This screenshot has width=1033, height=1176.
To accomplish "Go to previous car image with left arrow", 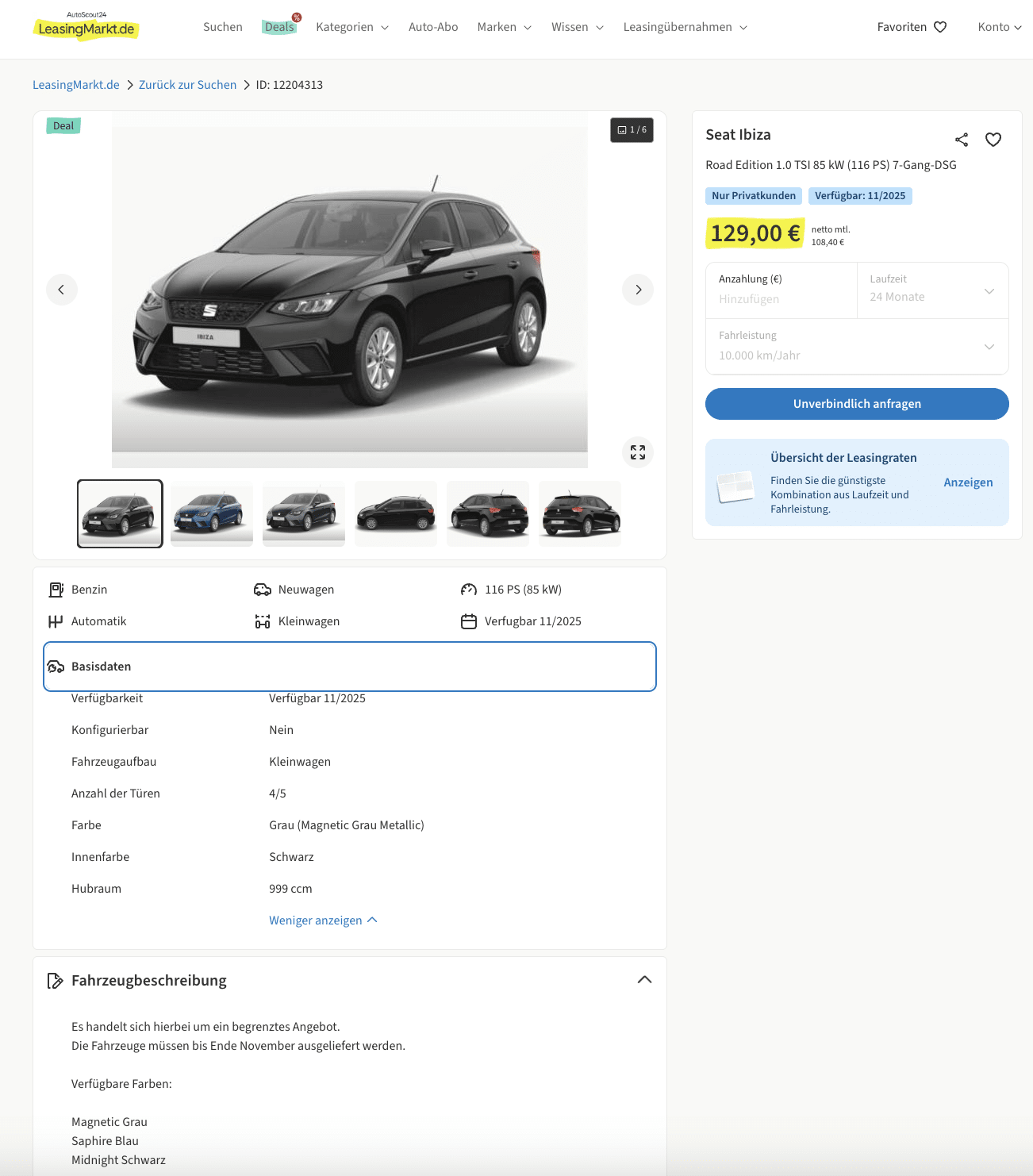I will point(62,290).
